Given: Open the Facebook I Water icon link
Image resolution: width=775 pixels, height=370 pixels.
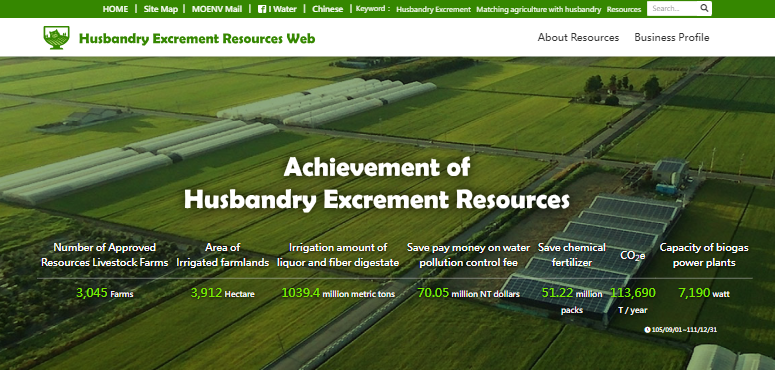Looking at the screenshot, I should (262, 9).
